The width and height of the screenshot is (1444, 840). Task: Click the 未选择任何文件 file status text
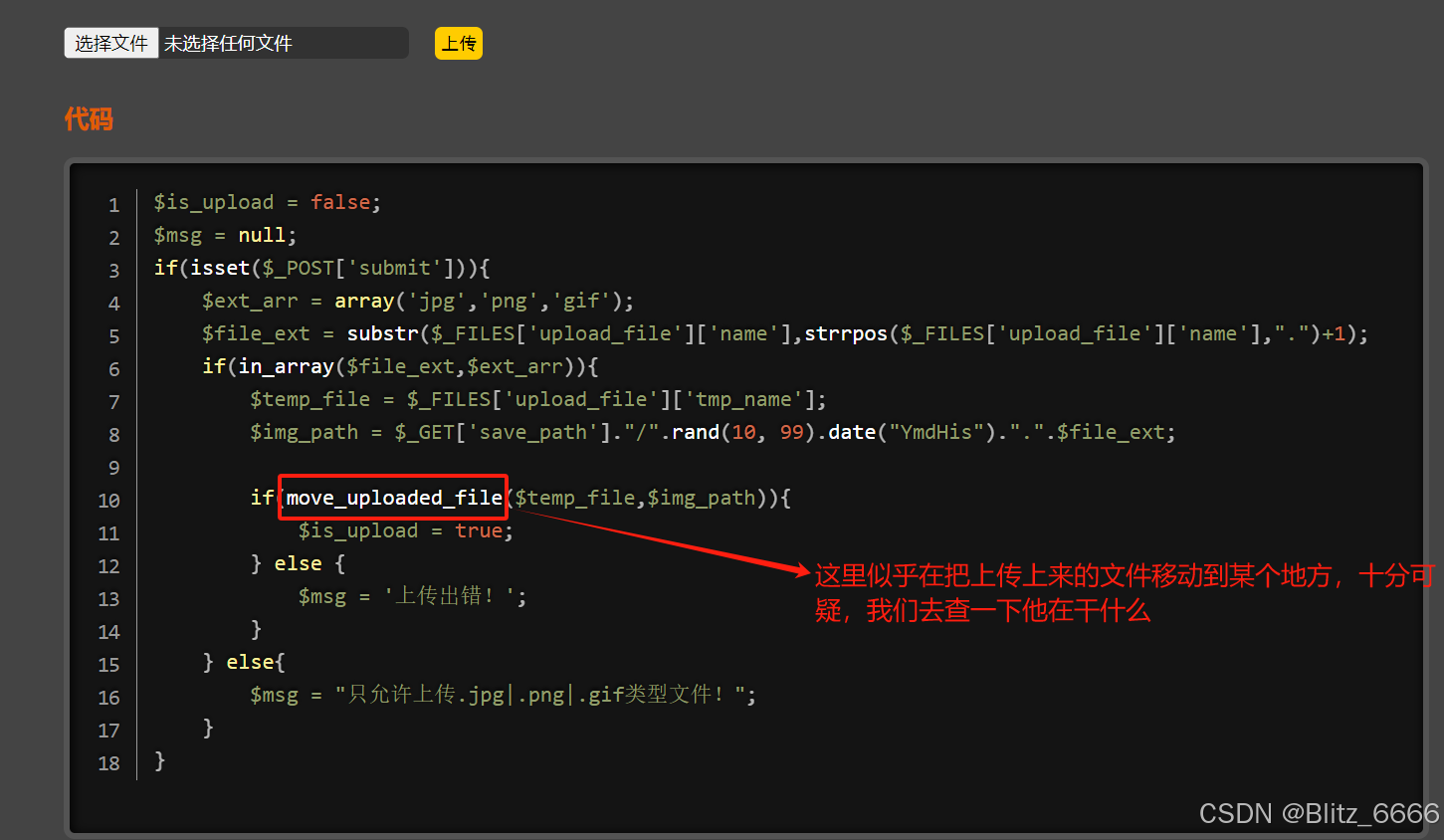pyautogui.click(x=228, y=43)
